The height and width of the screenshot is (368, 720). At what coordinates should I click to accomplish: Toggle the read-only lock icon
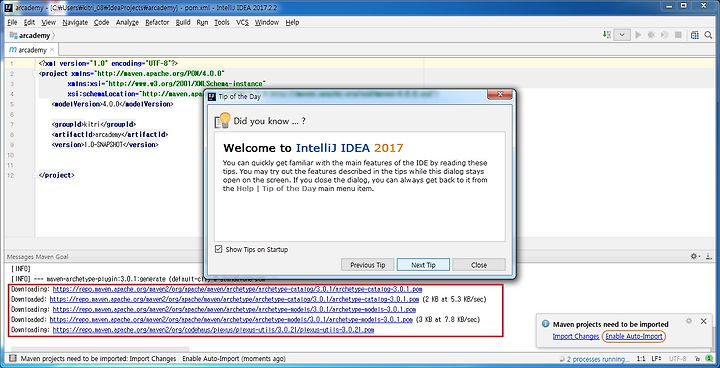click(697, 359)
